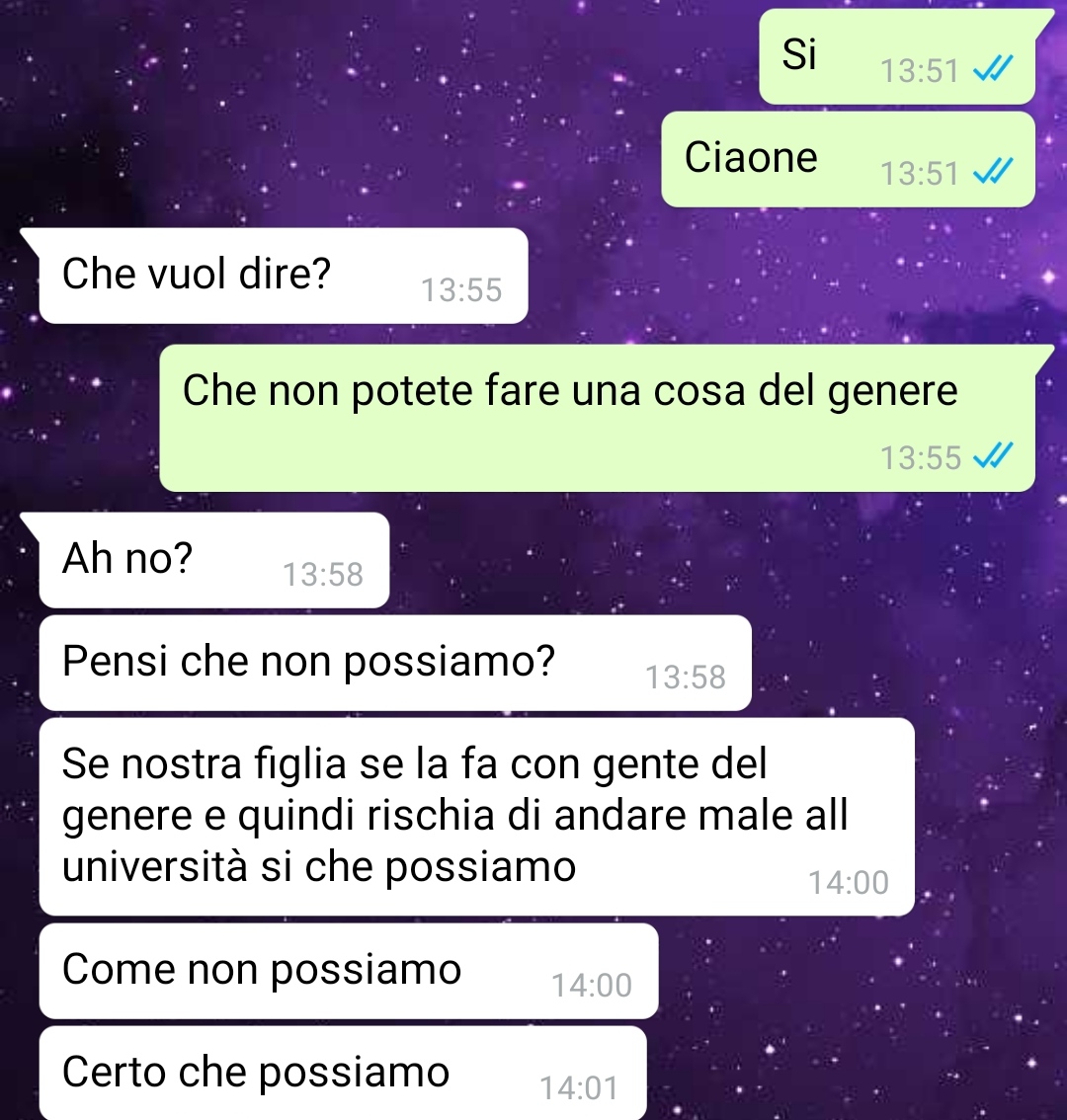The width and height of the screenshot is (1067, 1120).
Task: Select the long 'Se nostra figlia' message
Action: [x=476, y=817]
